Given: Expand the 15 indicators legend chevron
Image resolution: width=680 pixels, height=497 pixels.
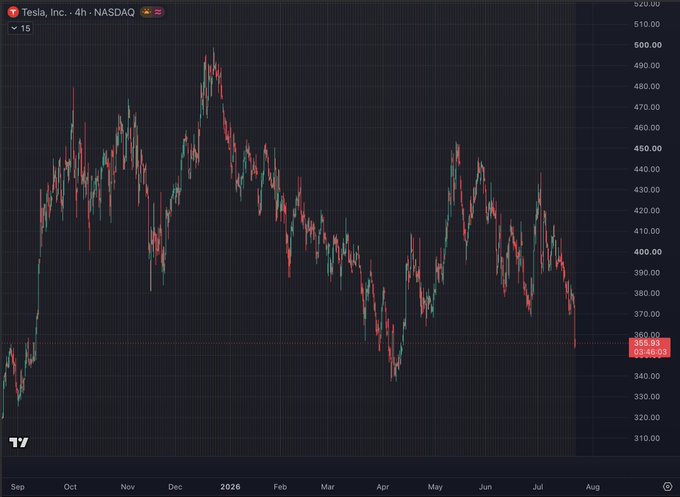Looking at the screenshot, I should [14, 28].
